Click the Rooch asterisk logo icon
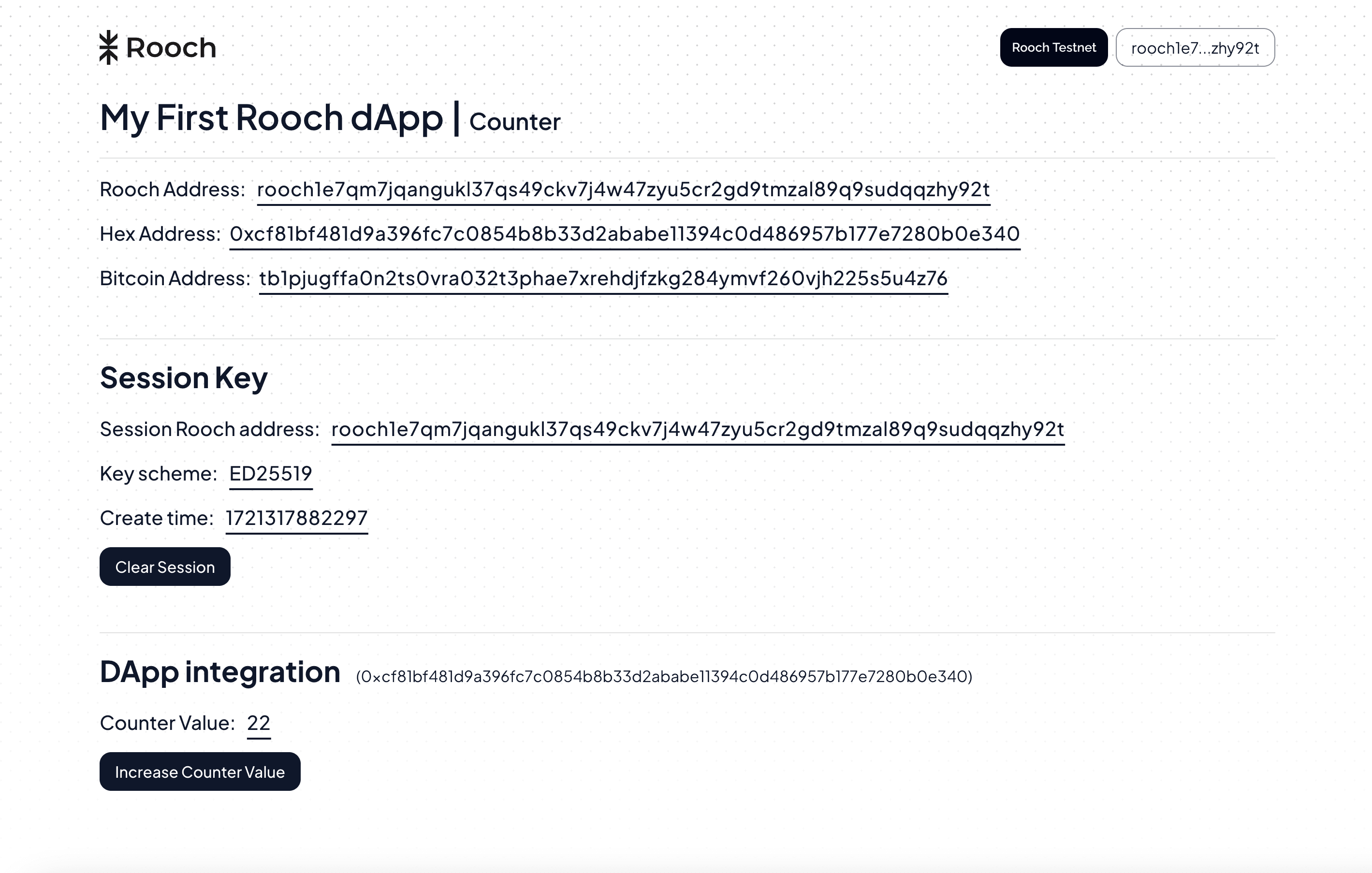Image resolution: width=1372 pixels, height=873 pixels. (108, 47)
